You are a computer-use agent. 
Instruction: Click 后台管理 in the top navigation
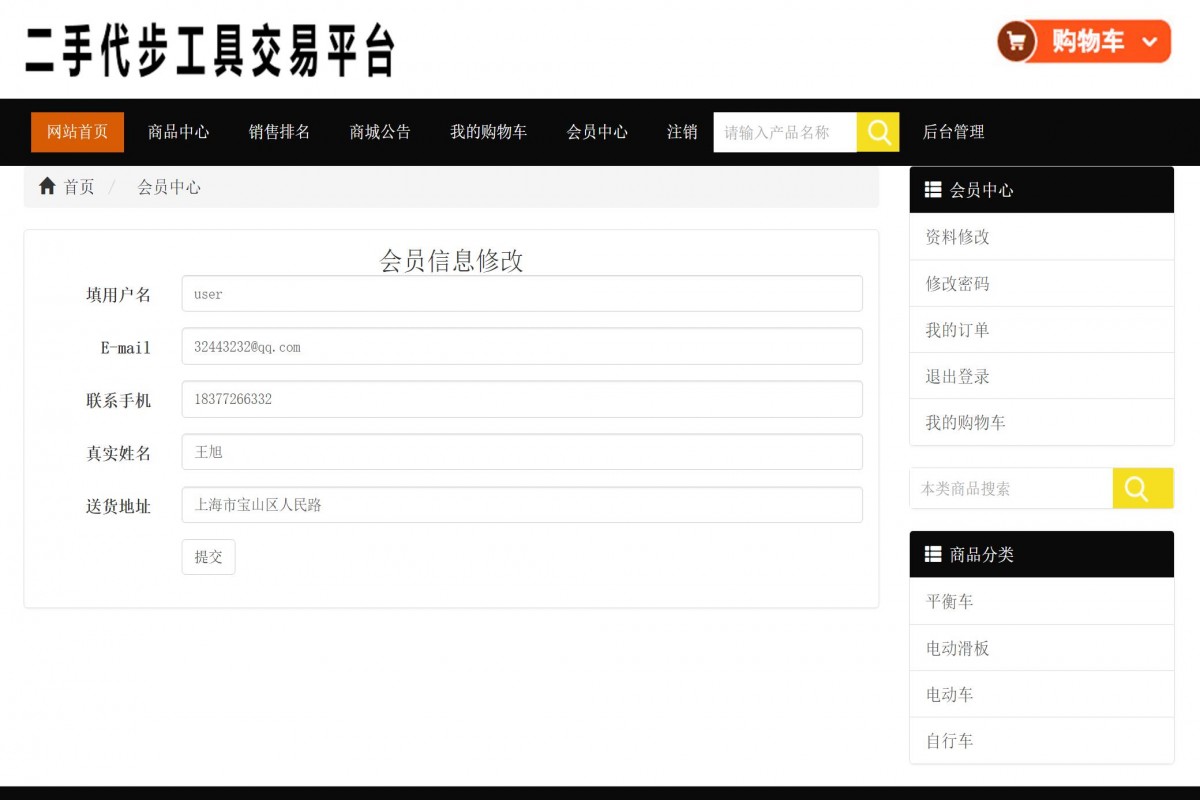[x=951, y=132]
